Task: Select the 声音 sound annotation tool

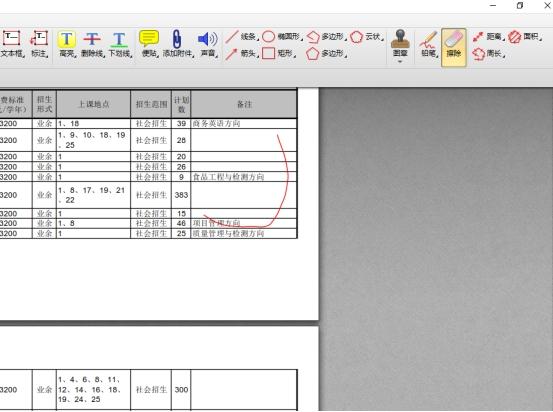Action: coord(208,44)
